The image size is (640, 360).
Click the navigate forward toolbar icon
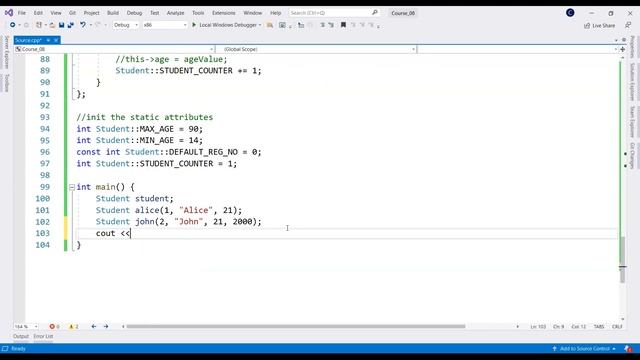[x=27, y=25]
